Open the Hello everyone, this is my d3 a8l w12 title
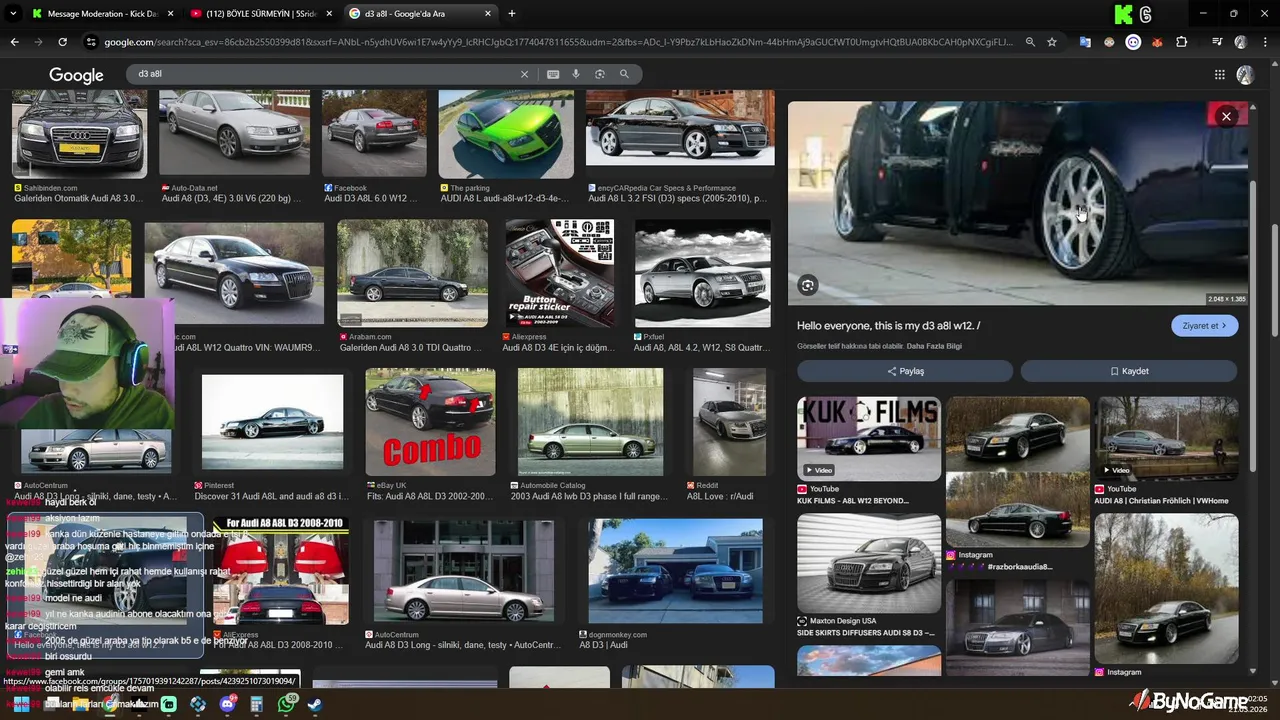Screen dimensions: 1280x720 888,326
